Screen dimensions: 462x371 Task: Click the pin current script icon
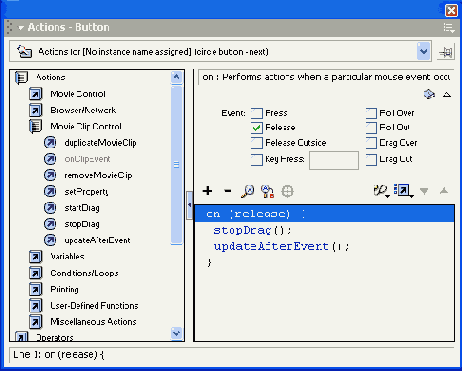pyautogui.click(x=446, y=52)
